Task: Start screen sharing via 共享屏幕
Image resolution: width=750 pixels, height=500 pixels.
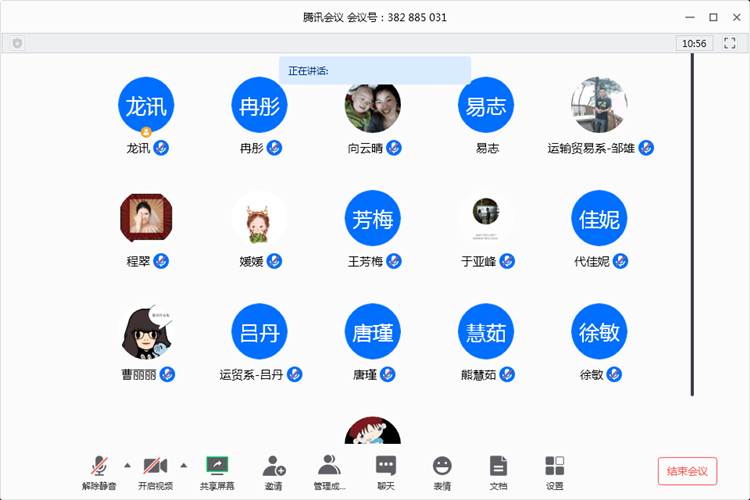Action: (x=217, y=471)
